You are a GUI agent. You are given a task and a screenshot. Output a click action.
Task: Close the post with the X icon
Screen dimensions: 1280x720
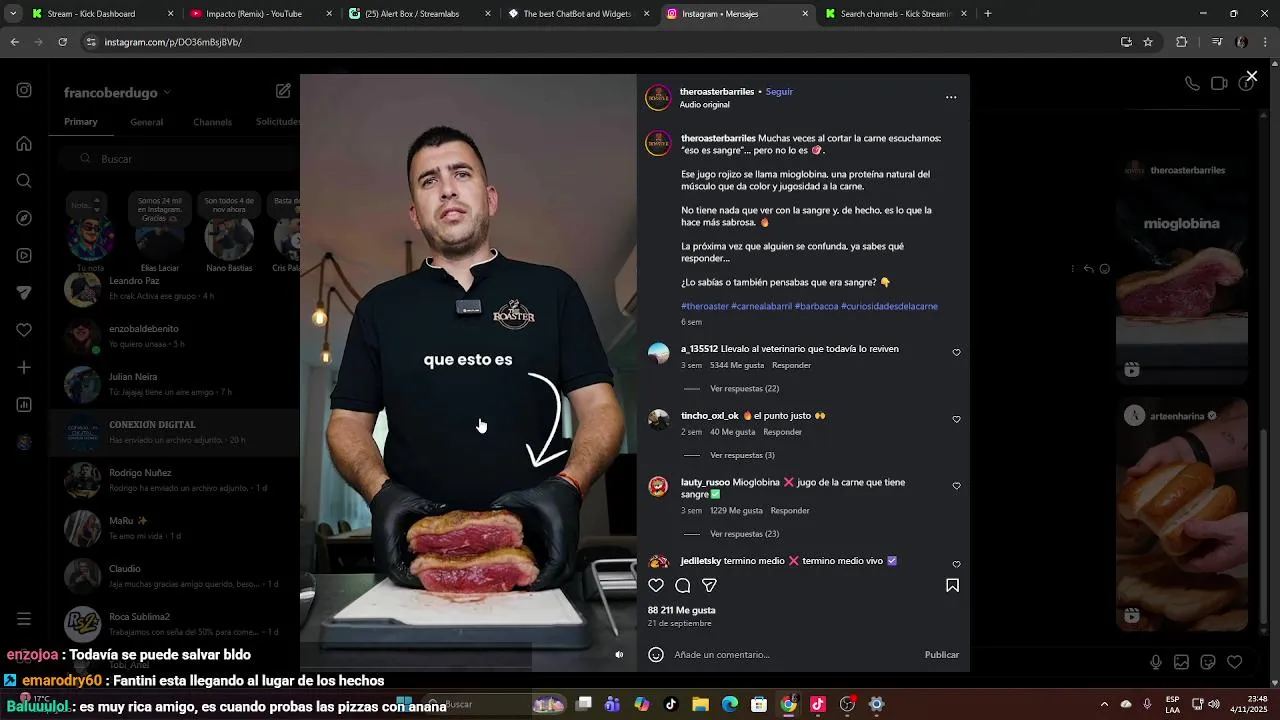tap(1251, 76)
